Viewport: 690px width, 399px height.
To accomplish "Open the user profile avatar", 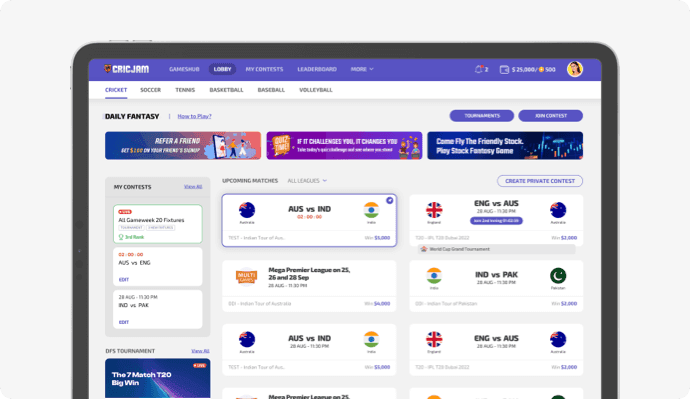I will click(575, 69).
